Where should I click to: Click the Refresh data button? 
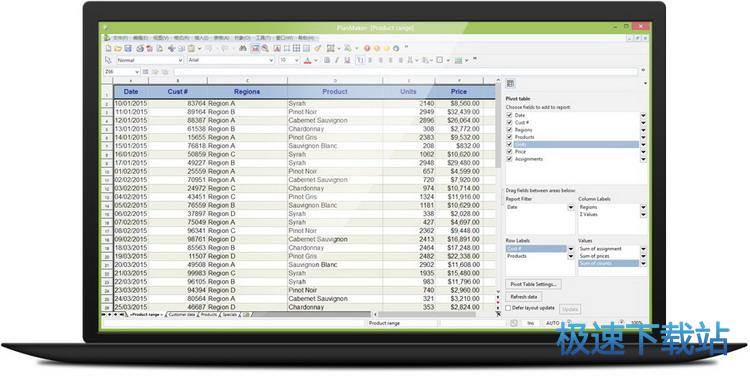pyautogui.click(x=523, y=297)
